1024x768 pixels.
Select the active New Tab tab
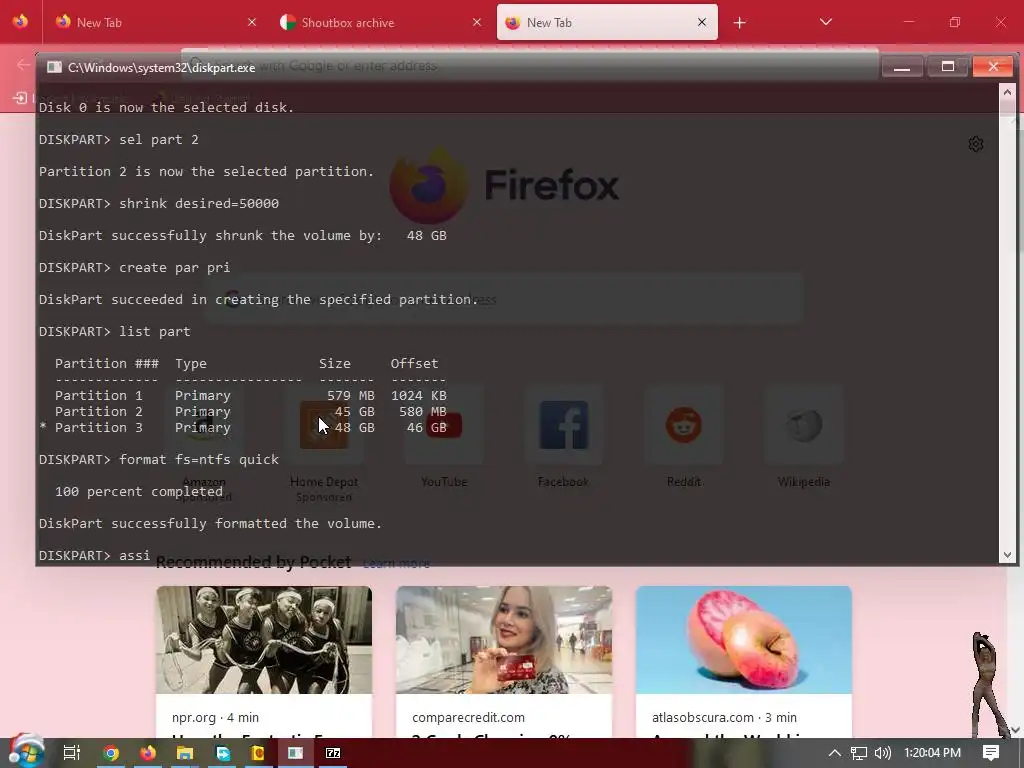(607, 22)
